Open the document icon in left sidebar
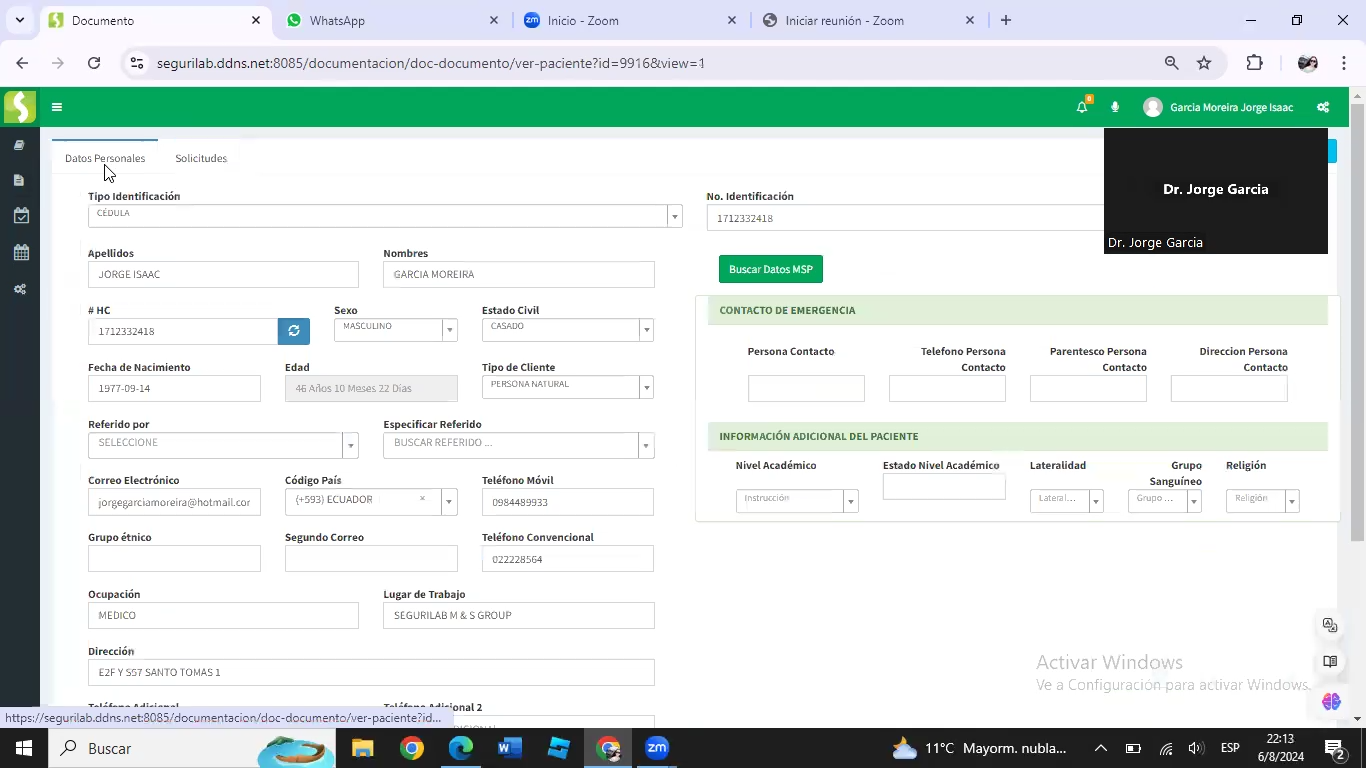 [x=19, y=180]
